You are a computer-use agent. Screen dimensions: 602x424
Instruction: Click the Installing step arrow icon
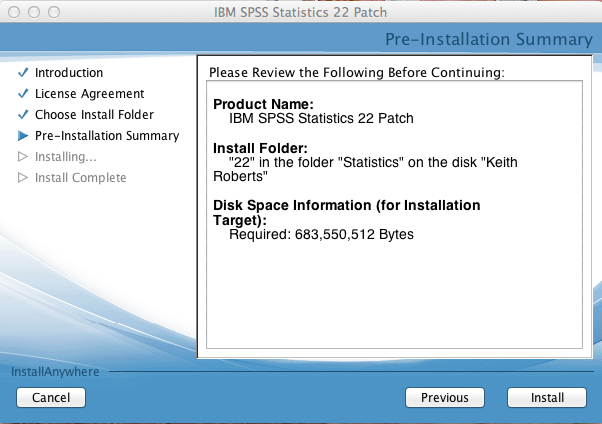[23, 156]
